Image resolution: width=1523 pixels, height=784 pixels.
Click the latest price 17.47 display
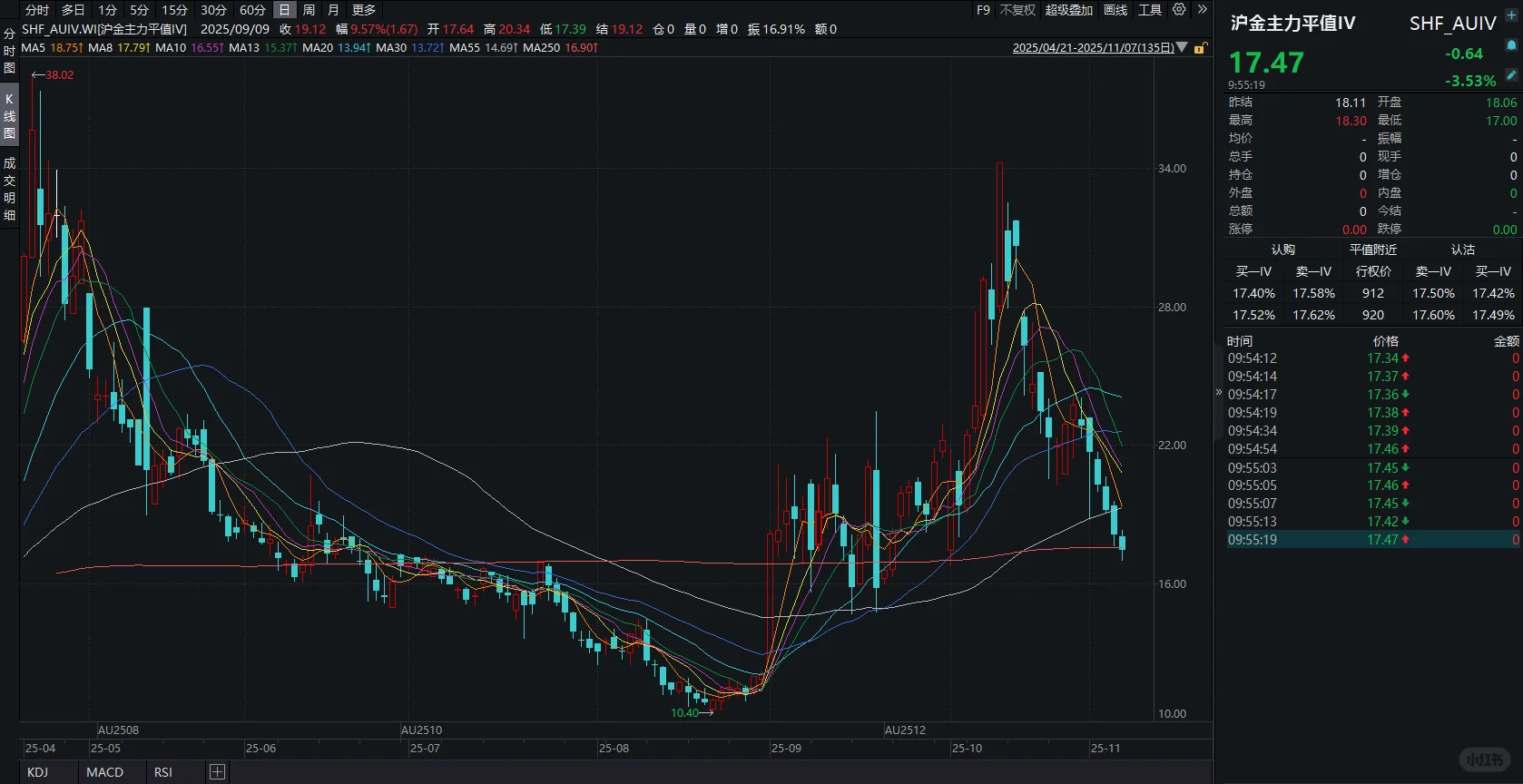1266,63
